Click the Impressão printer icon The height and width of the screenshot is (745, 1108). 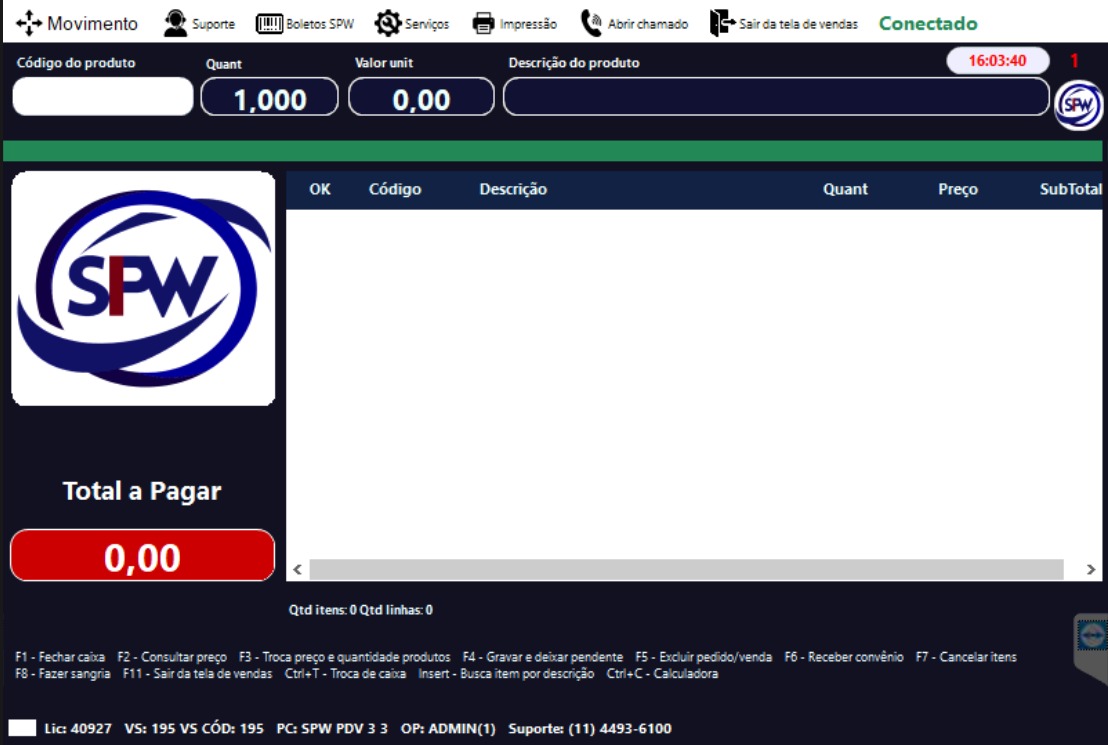(x=483, y=23)
